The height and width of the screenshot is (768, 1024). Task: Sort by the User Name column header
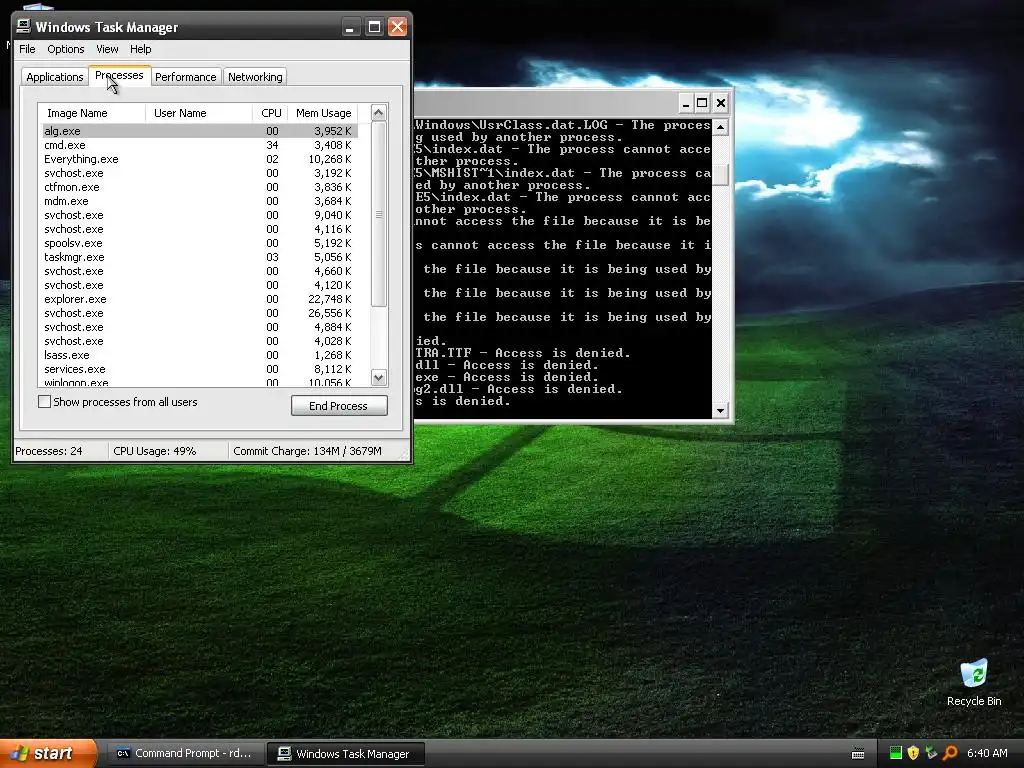(x=199, y=113)
